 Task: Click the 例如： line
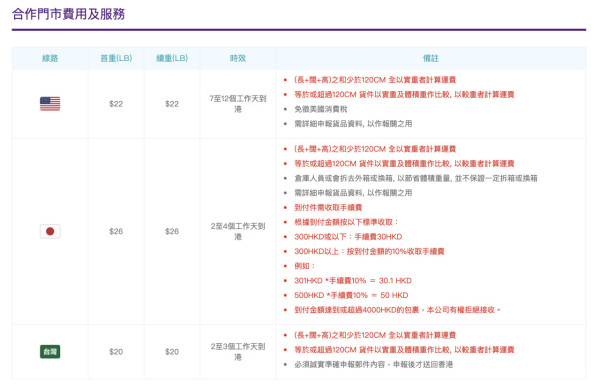(x=305, y=266)
